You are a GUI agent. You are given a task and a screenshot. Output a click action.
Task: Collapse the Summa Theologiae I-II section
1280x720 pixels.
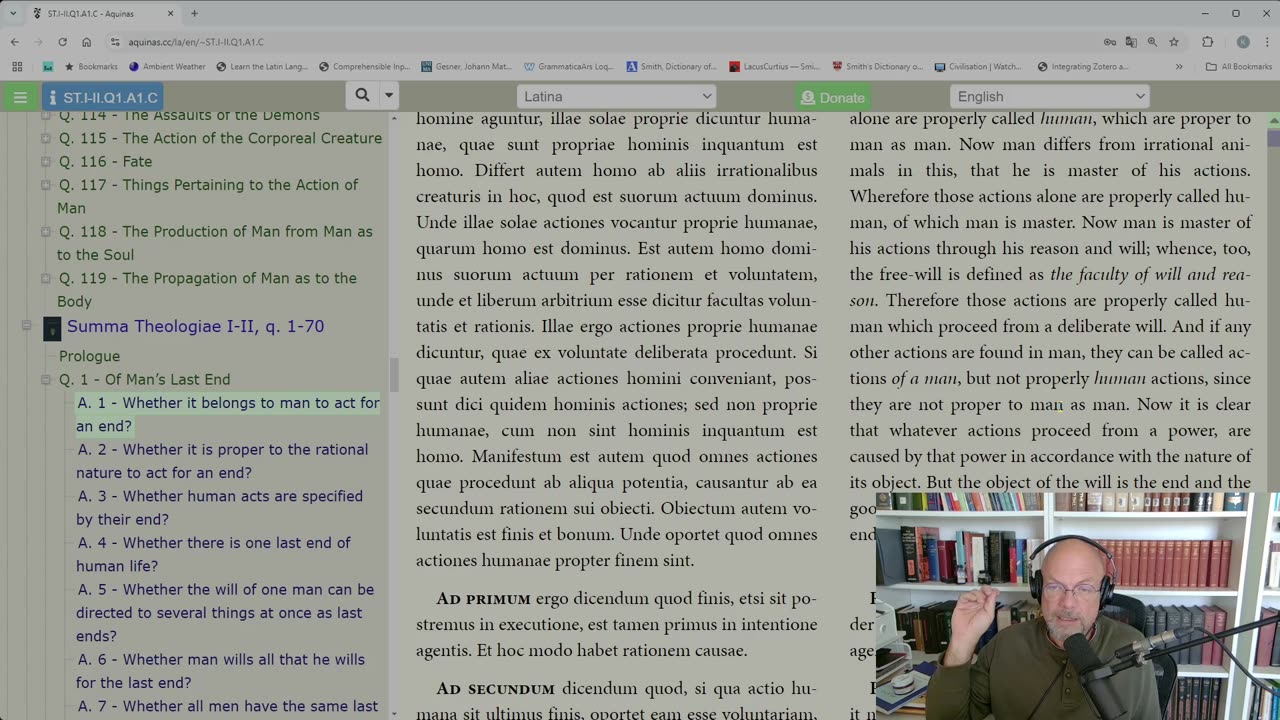coord(27,326)
